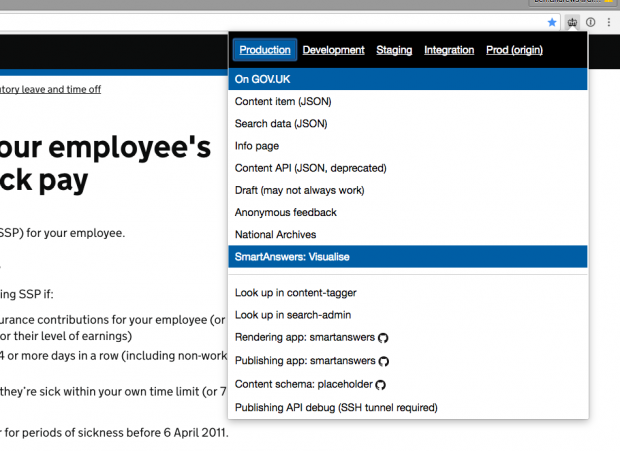Switch to the Development environment tab

pos(333,50)
